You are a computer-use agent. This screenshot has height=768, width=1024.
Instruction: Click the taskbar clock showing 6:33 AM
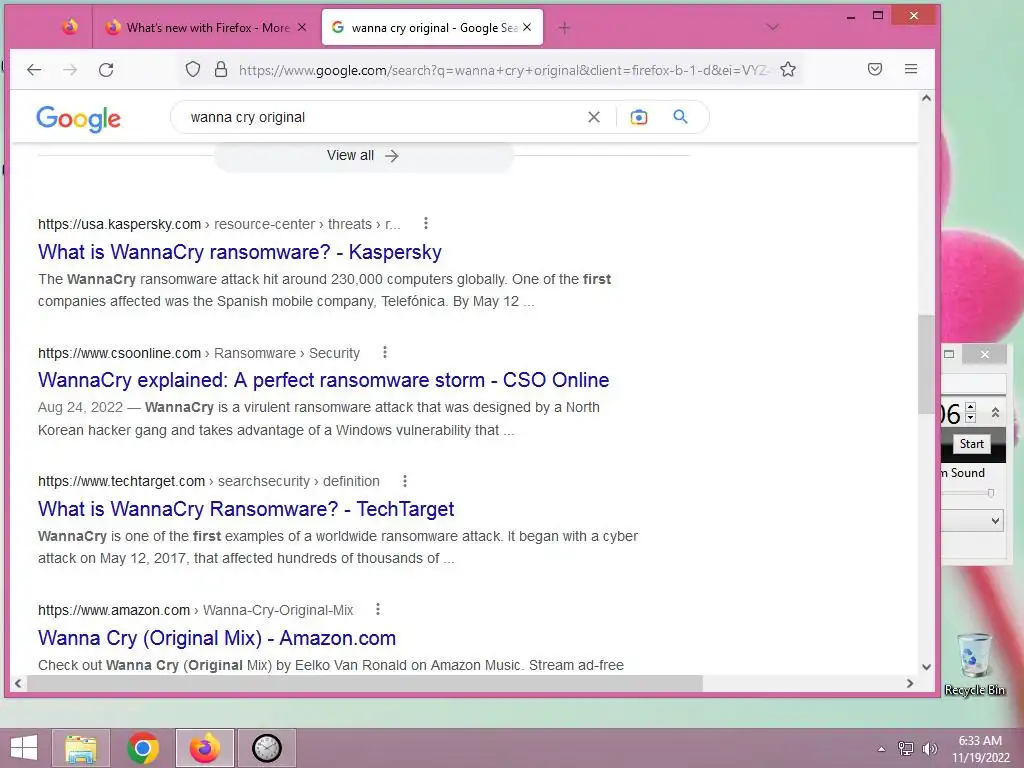pos(980,749)
